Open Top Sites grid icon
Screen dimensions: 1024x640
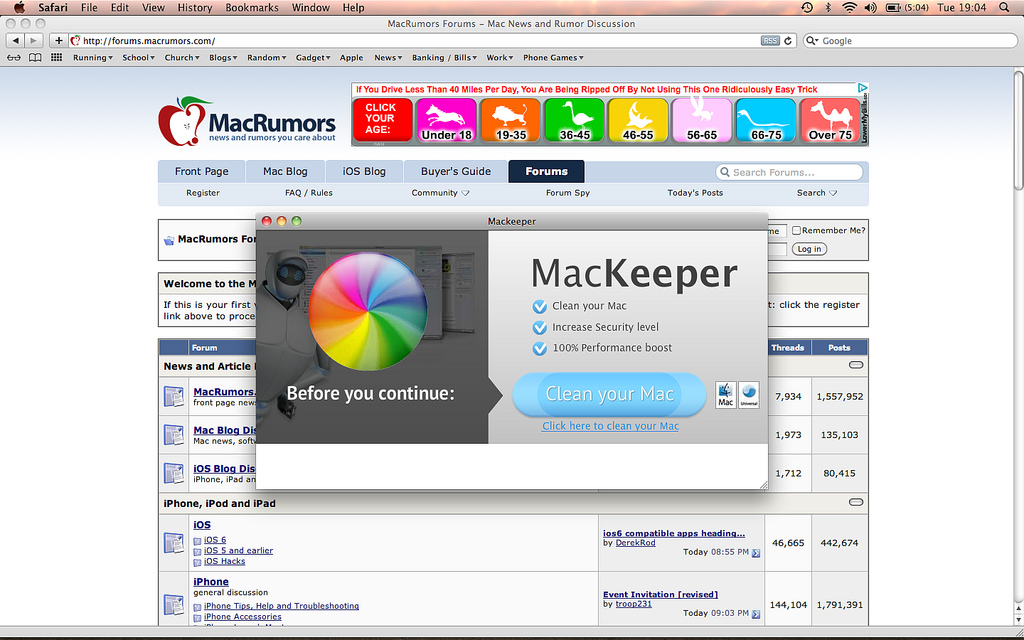56,57
